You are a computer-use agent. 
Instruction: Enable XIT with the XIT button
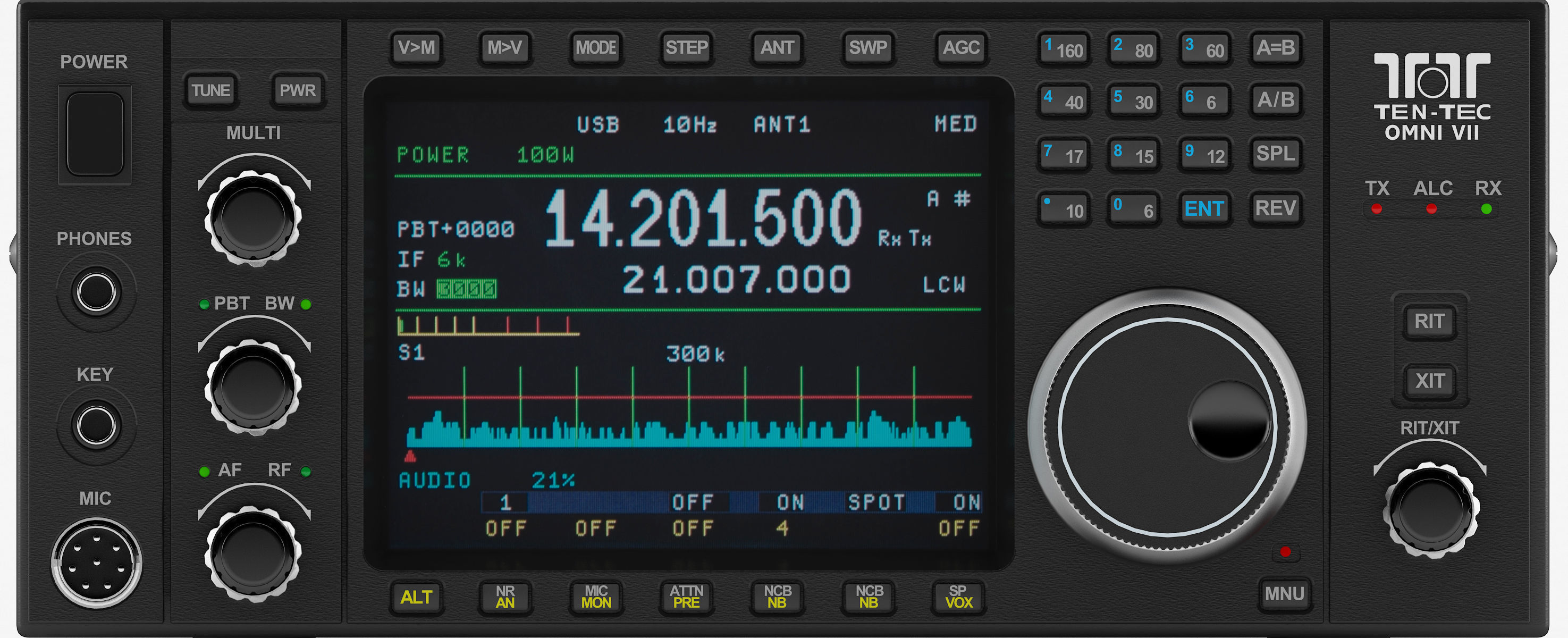[x=1429, y=381]
